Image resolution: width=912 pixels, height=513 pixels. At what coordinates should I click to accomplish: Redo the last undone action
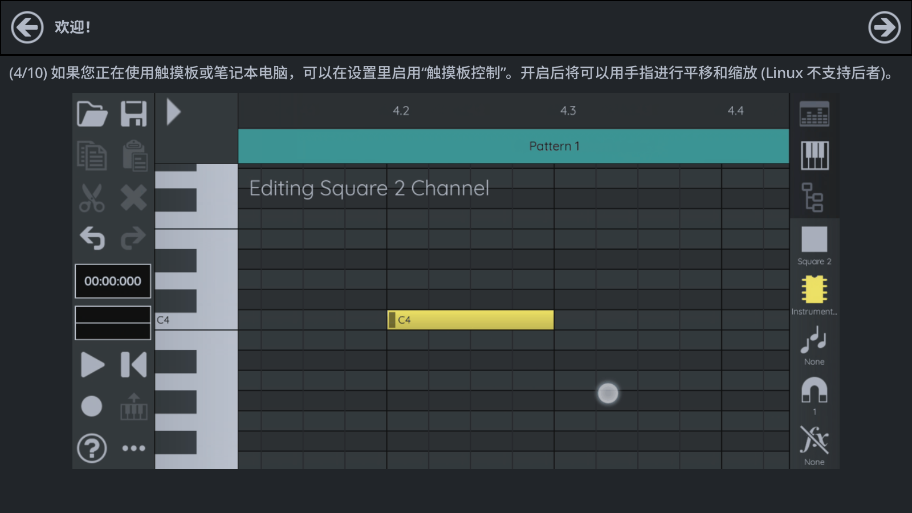tap(133, 238)
